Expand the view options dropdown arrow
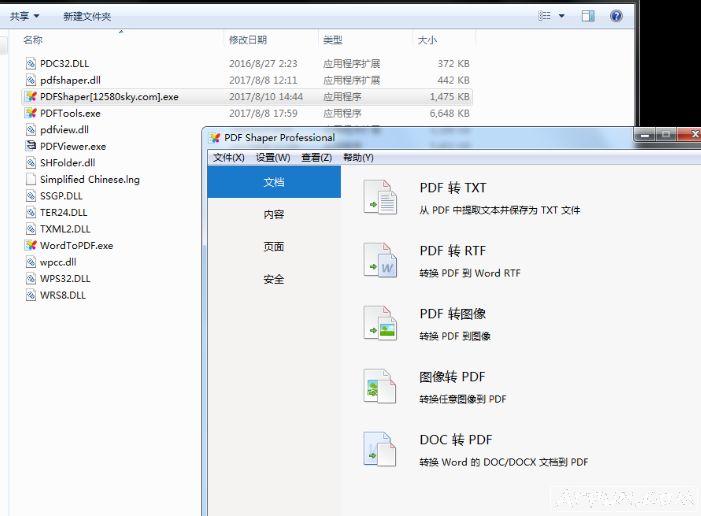The height and width of the screenshot is (516, 701). point(562,16)
